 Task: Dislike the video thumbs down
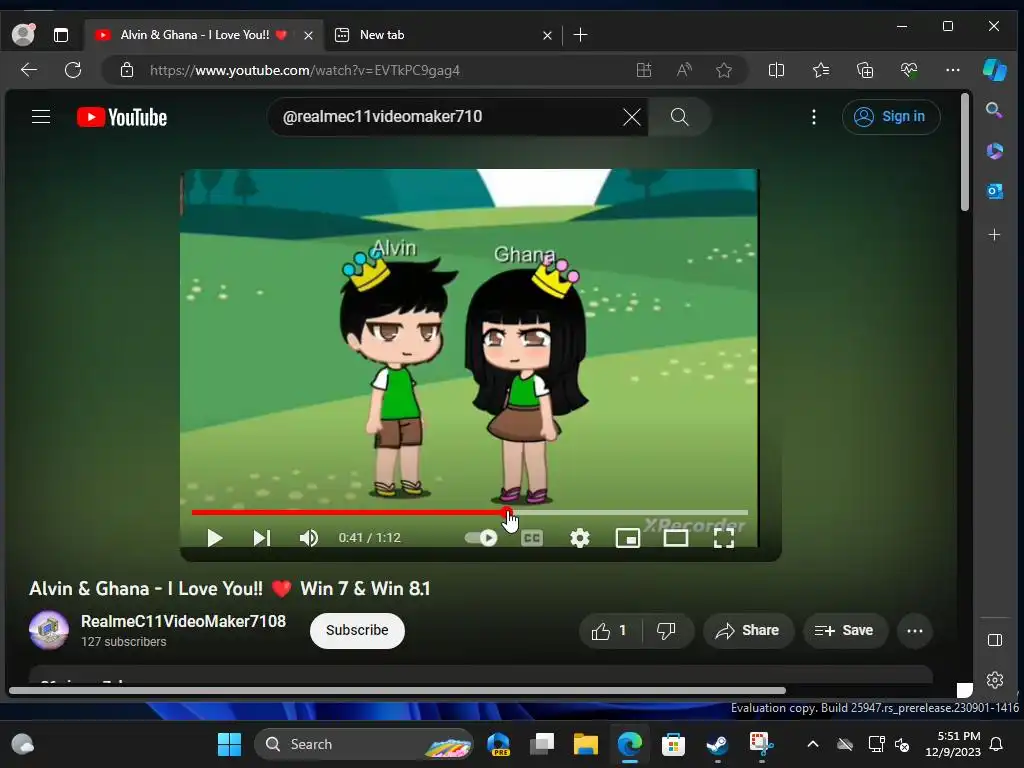pyautogui.click(x=666, y=631)
